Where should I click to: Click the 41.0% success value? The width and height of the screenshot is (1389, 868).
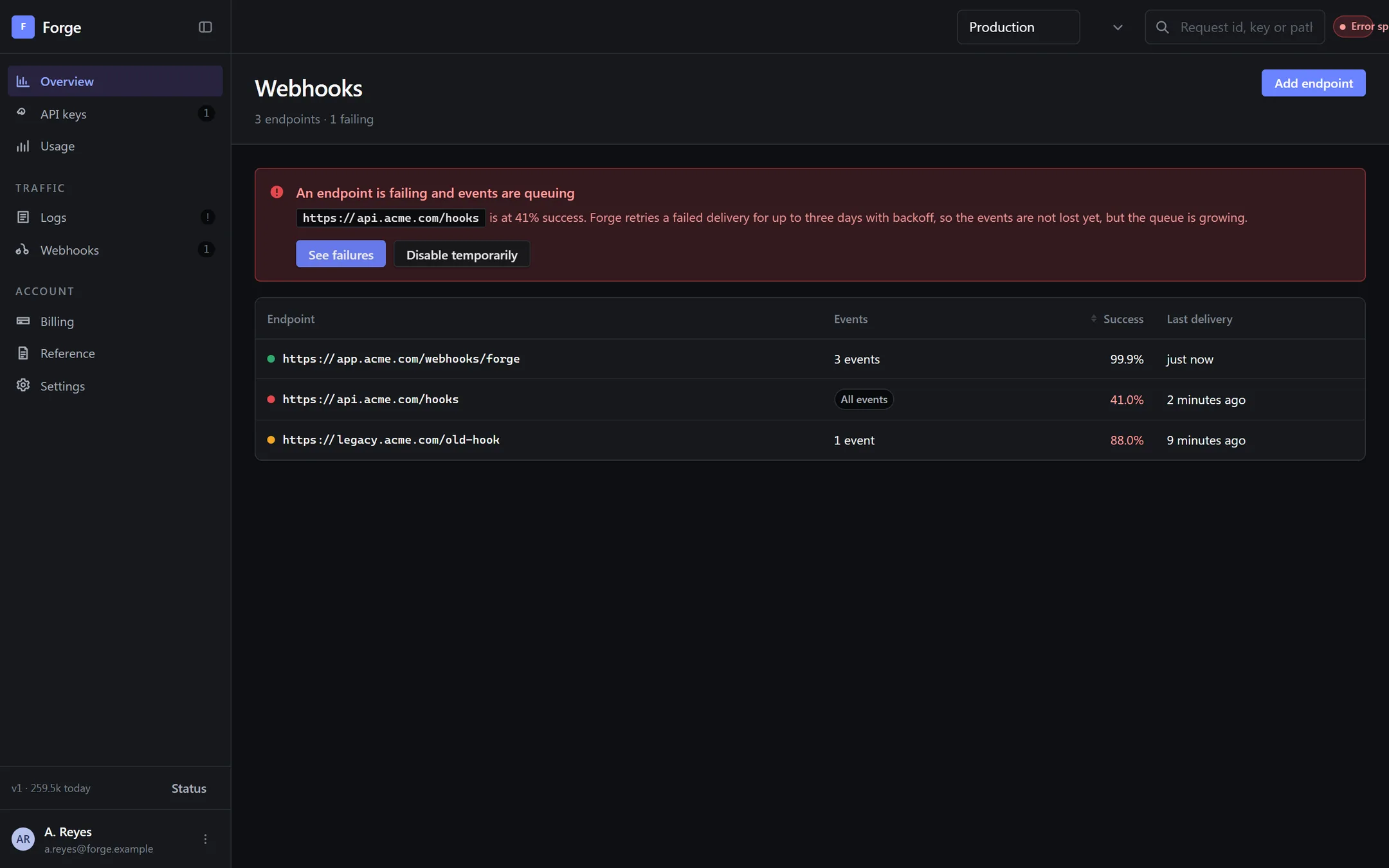click(x=1127, y=399)
